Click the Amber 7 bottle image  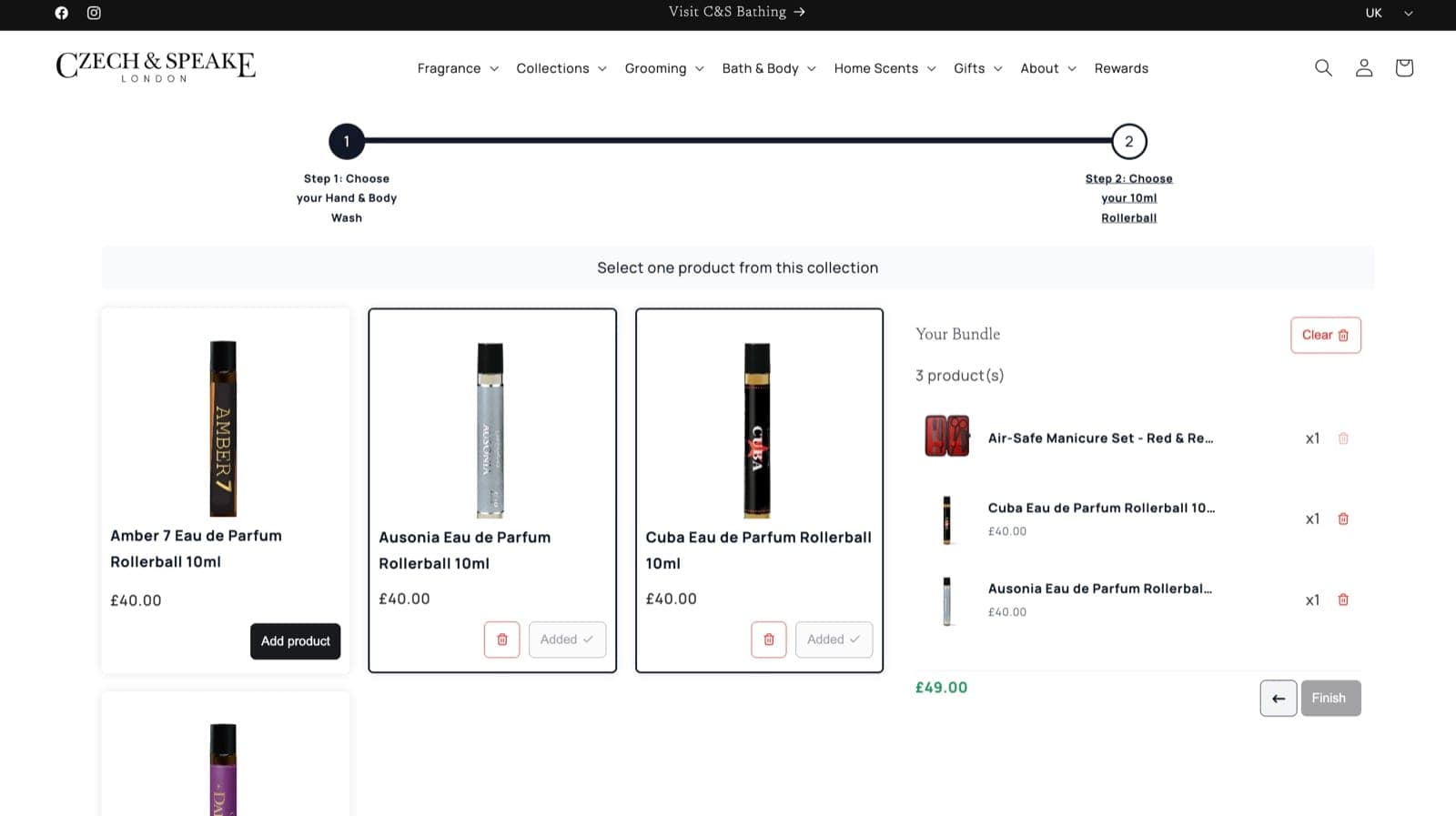224,429
